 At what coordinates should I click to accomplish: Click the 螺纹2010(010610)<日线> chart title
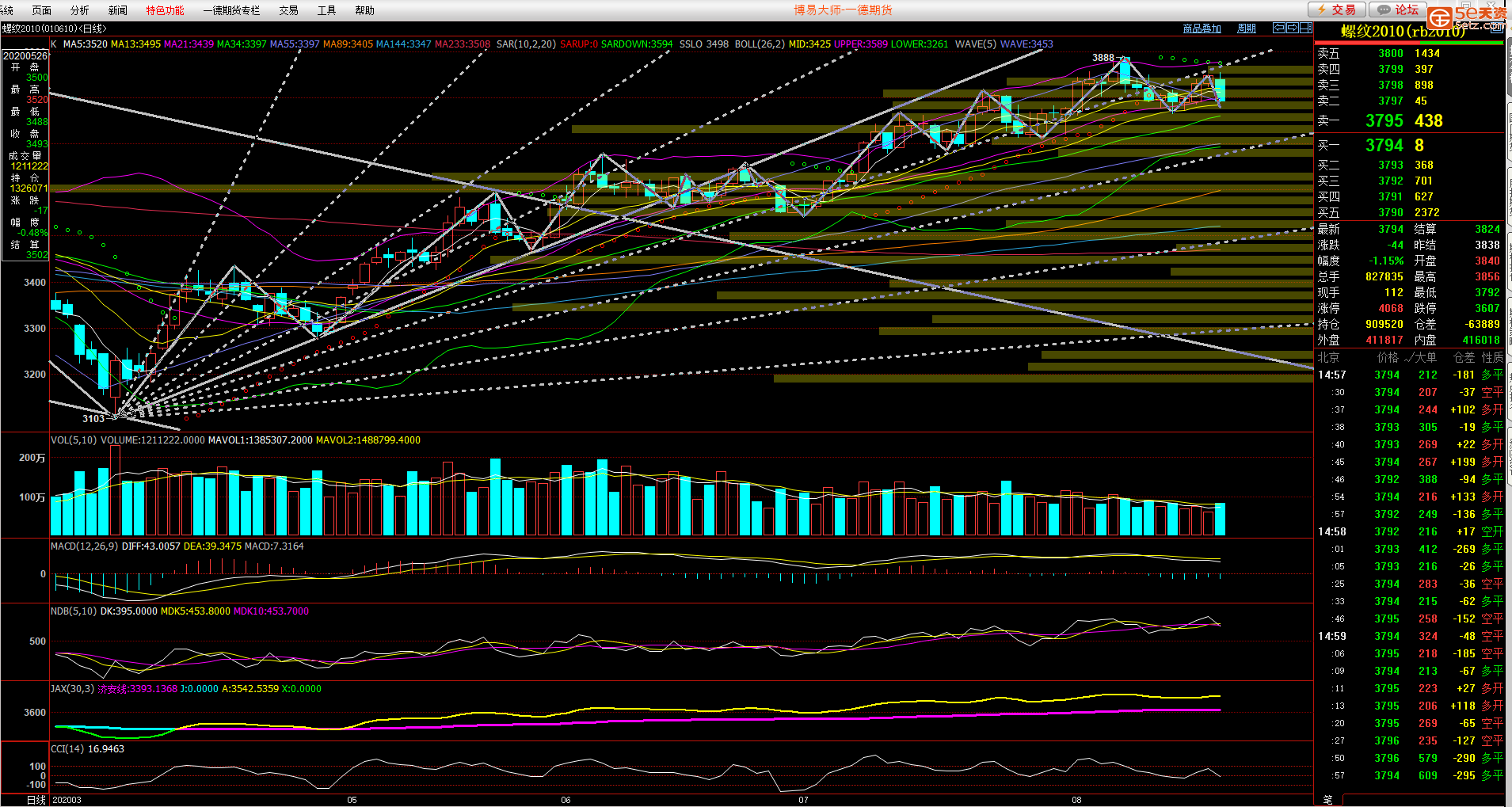click(x=54, y=29)
